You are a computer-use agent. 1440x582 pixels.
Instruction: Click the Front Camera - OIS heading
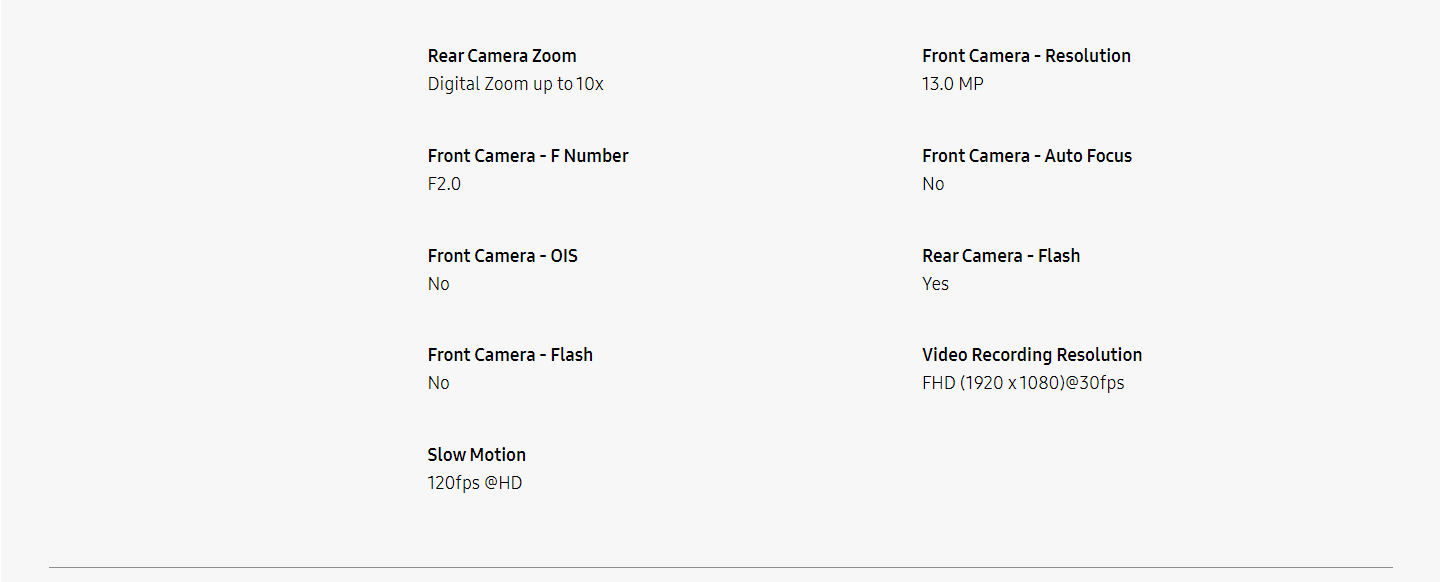(502, 256)
